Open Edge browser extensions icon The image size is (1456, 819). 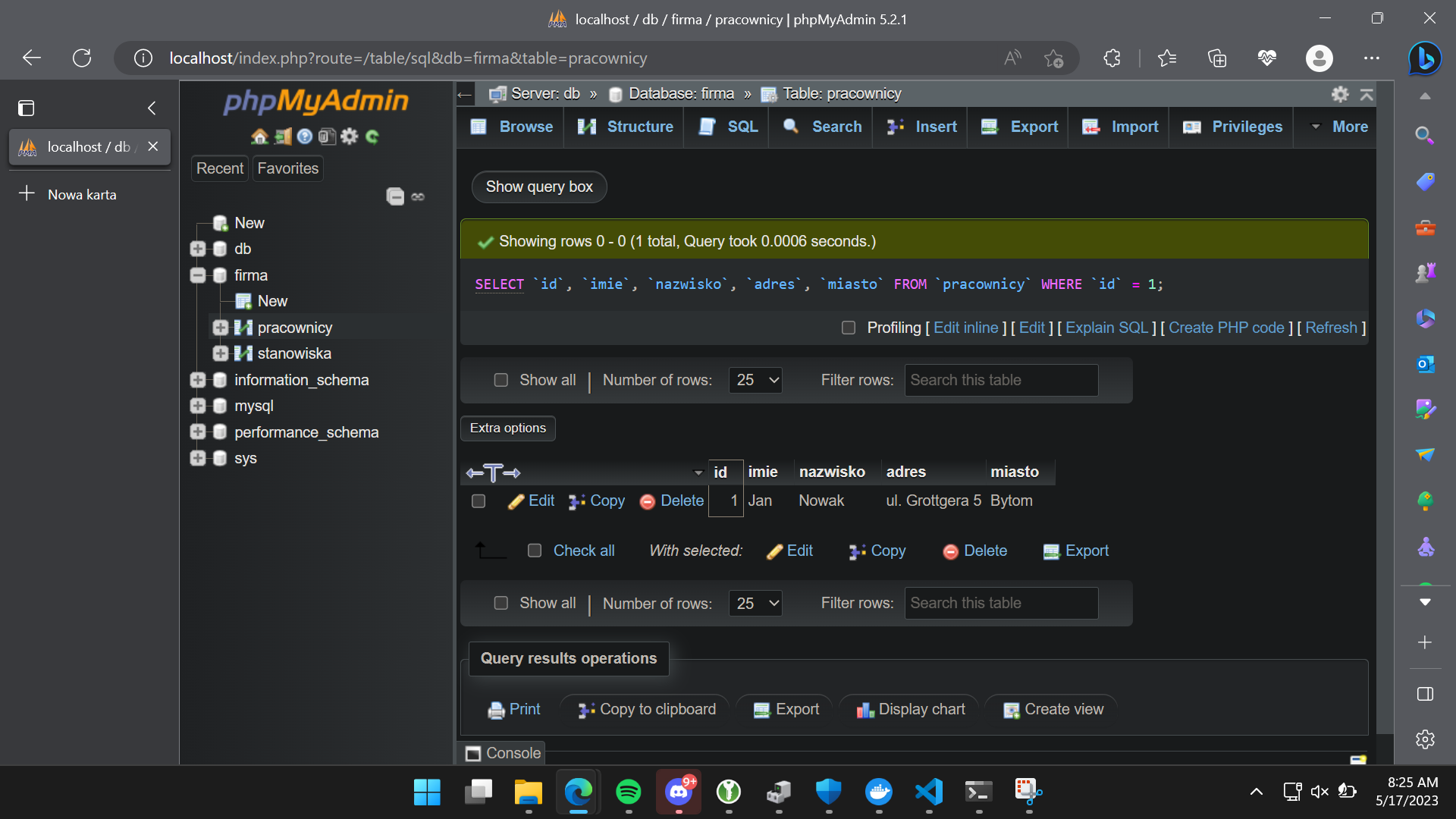pyautogui.click(x=1112, y=58)
